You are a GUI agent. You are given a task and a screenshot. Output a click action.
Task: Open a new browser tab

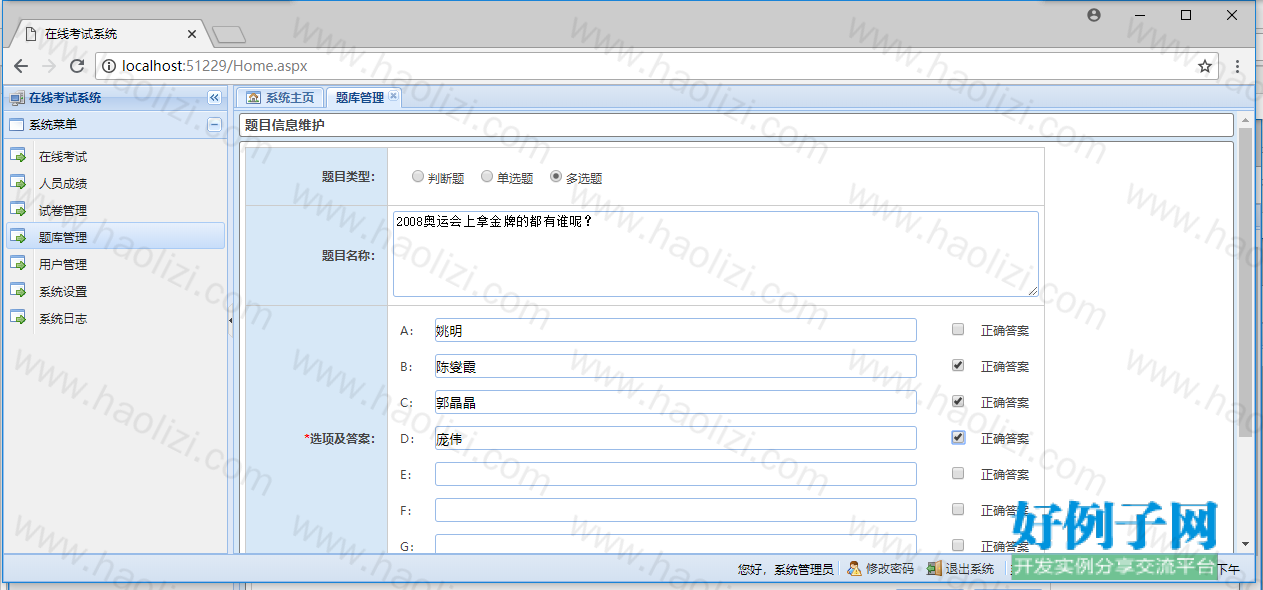tap(229, 35)
